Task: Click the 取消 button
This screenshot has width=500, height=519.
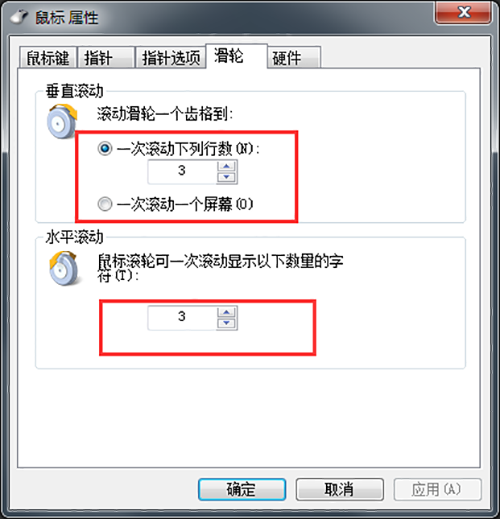Action: click(339, 489)
